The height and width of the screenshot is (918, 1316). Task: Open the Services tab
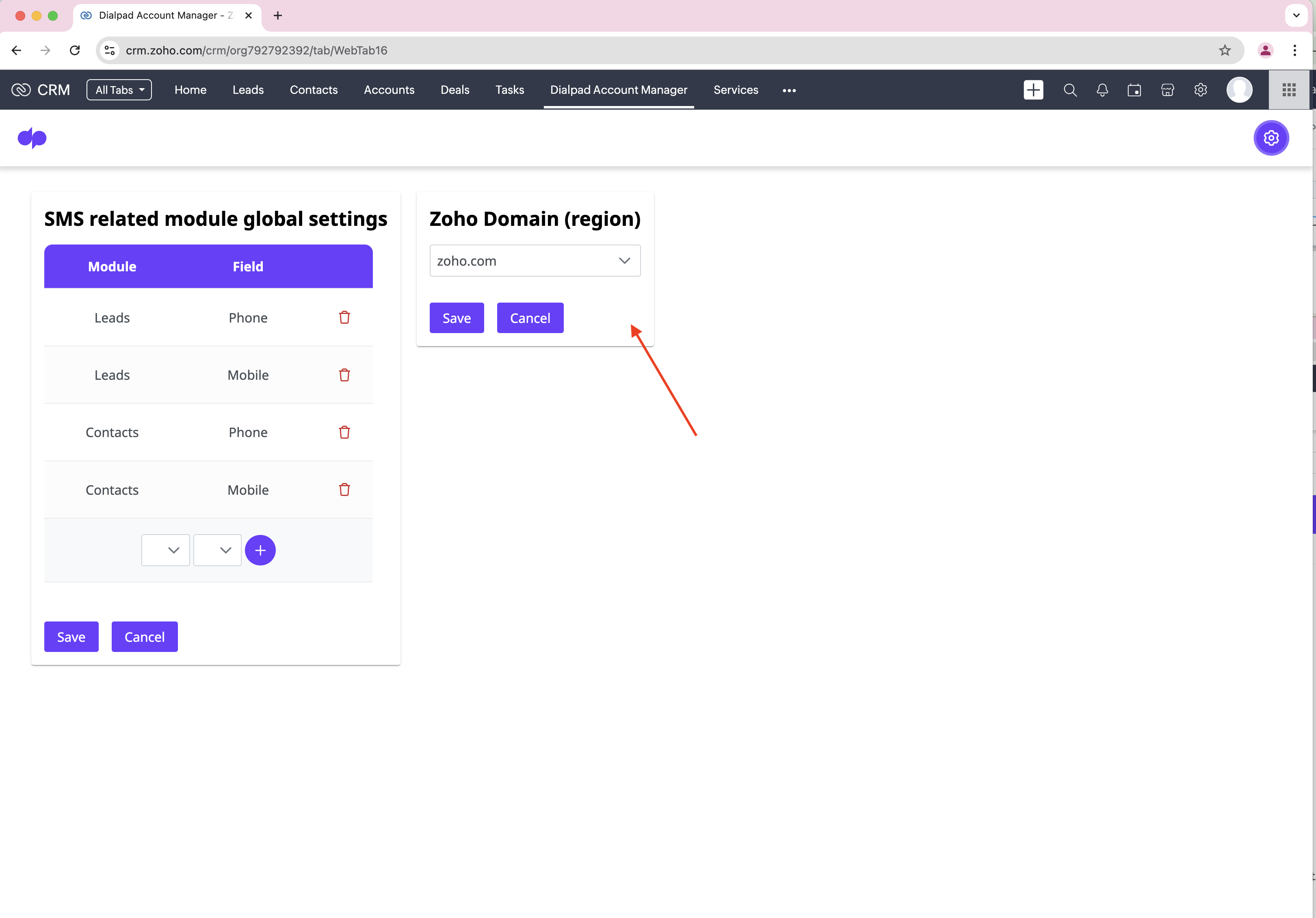[x=736, y=90]
